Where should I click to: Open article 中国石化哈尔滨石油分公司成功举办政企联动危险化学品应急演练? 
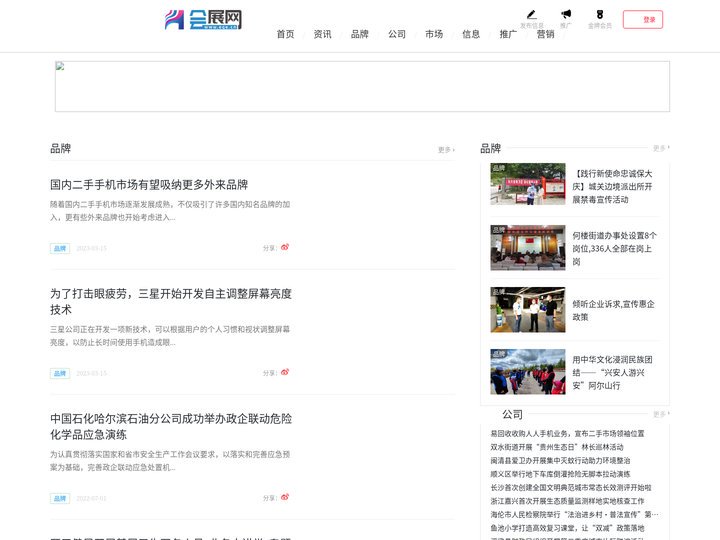(171, 427)
